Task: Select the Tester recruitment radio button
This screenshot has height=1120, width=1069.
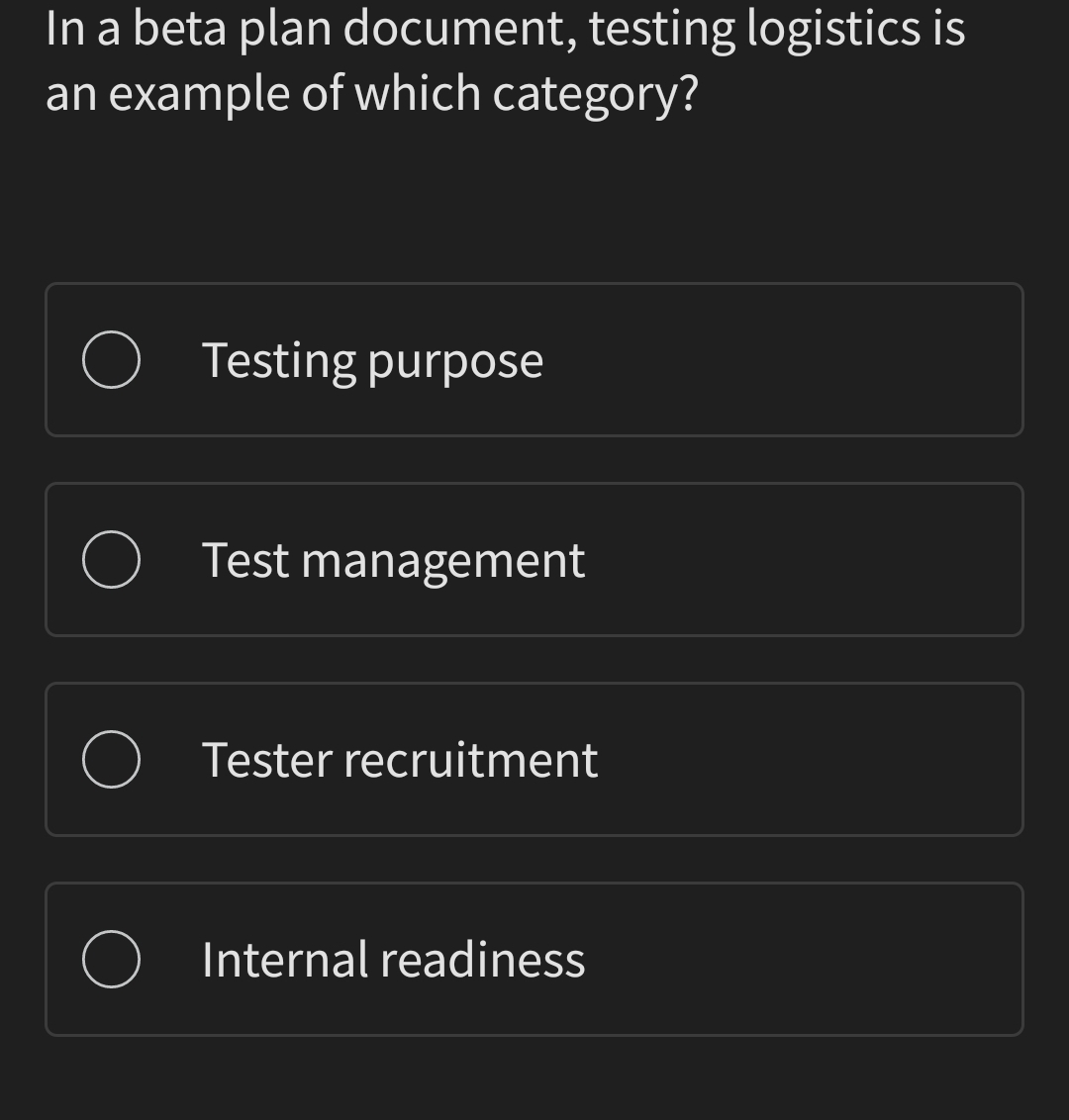Action: 110,760
